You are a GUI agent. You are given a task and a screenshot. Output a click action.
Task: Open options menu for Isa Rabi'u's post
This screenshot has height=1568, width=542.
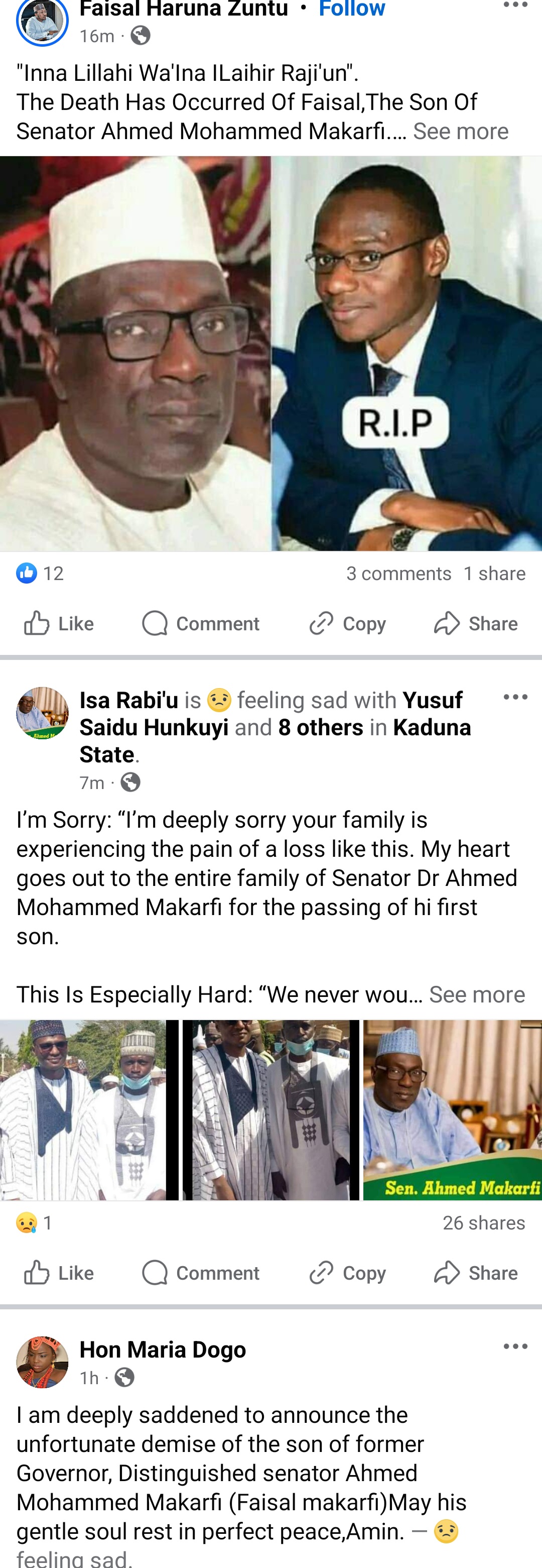click(x=515, y=697)
